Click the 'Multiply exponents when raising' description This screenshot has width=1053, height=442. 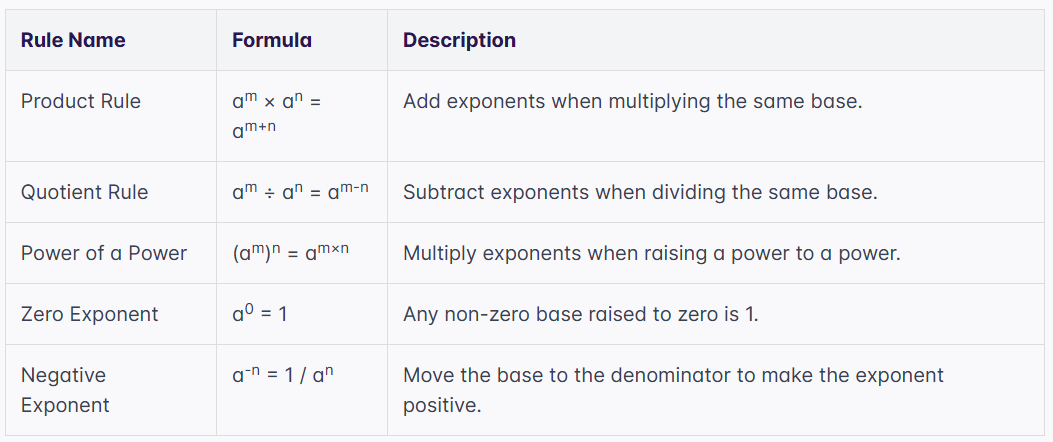click(651, 253)
